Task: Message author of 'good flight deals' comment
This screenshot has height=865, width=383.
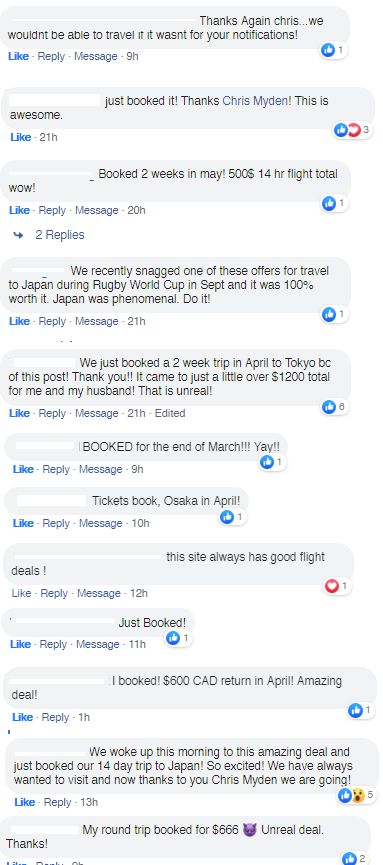Action: tap(99, 594)
